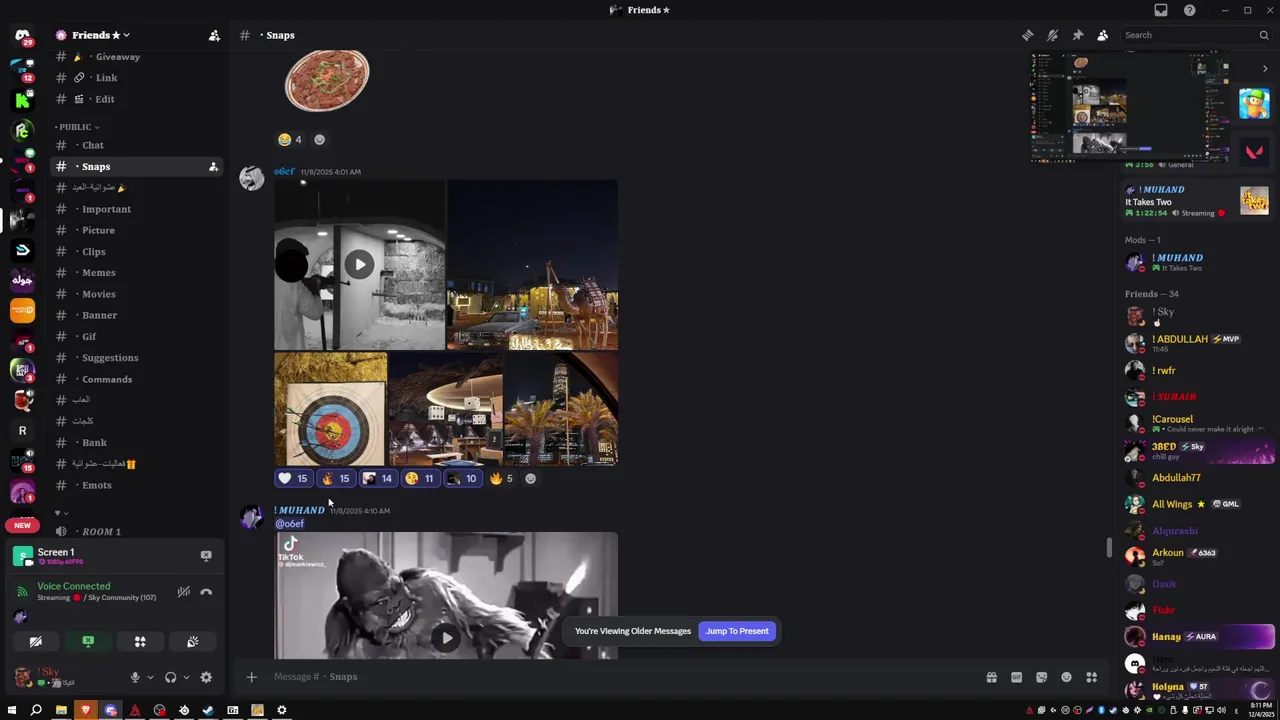Open output device options arrow beside headphones
Viewport: 1280px width, 720px height.
point(186,677)
